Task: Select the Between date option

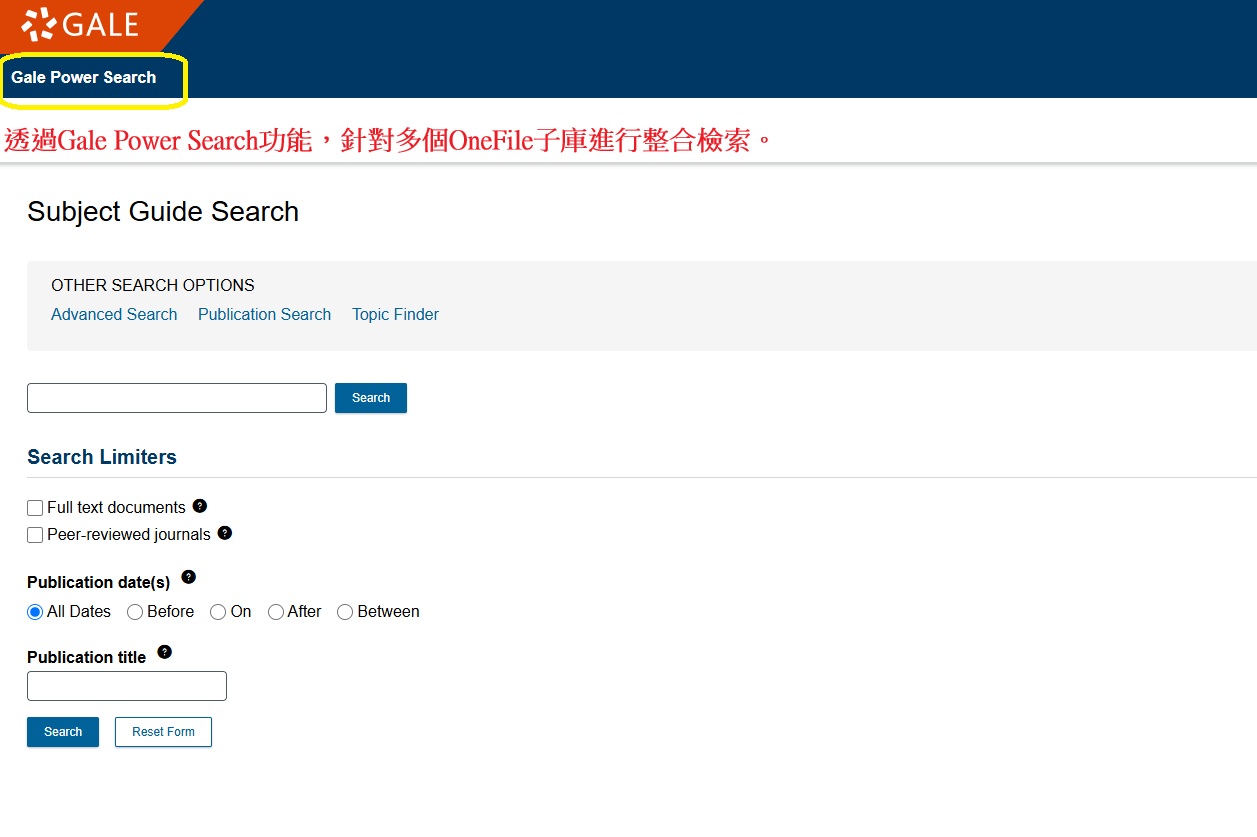Action: click(x=345, y=612)
